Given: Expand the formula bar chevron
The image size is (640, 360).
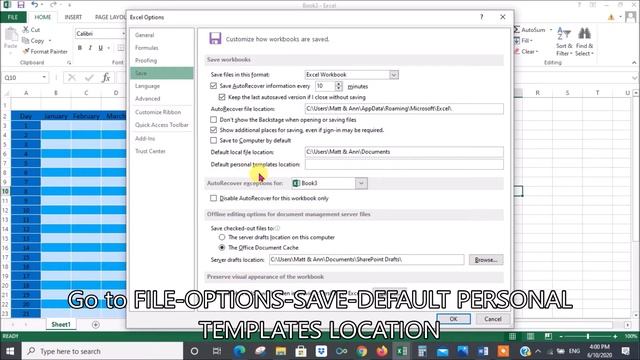Looking at the screenshot, I should coord(634,78).
